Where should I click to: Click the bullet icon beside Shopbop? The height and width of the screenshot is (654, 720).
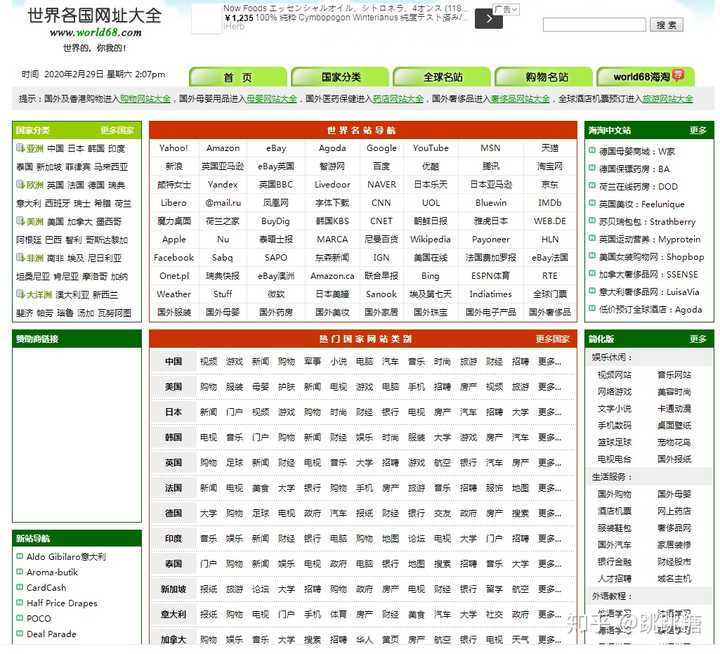coord(592,255)
